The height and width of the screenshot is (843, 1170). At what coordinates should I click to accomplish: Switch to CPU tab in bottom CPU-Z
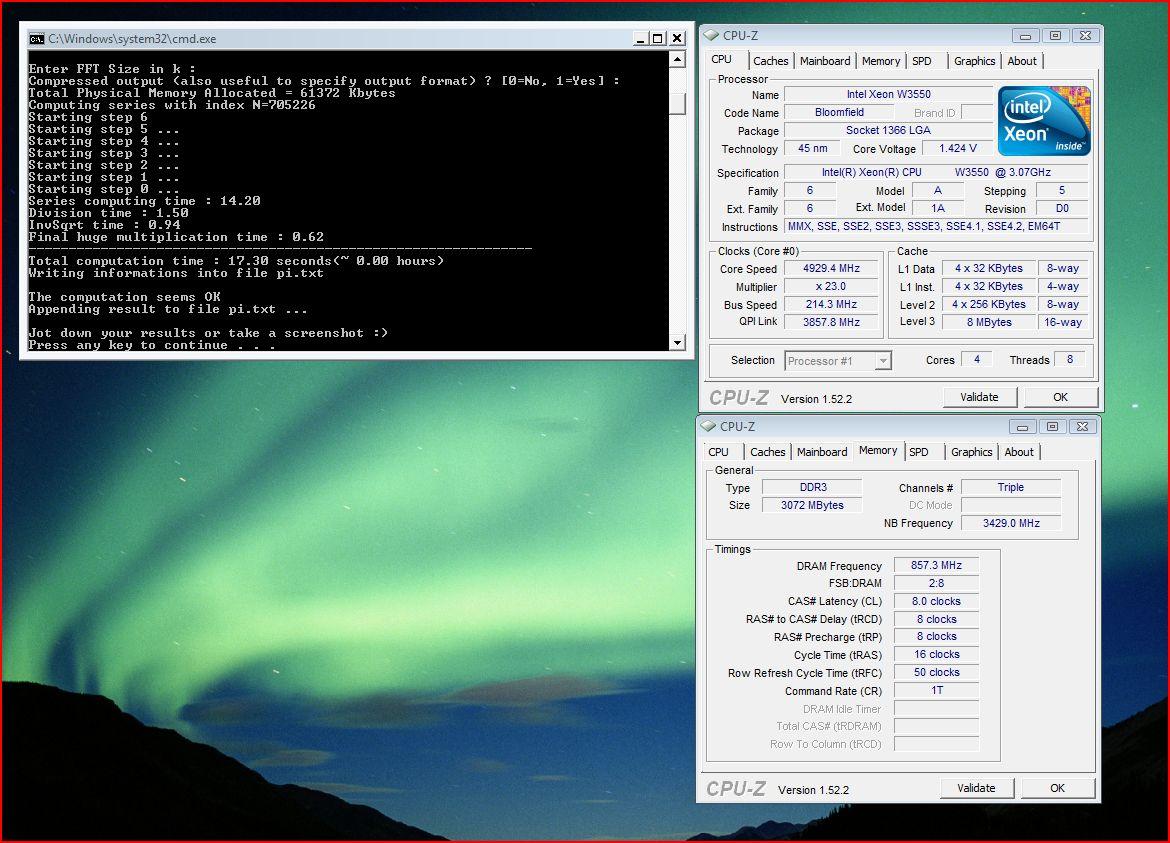point(719,452)
